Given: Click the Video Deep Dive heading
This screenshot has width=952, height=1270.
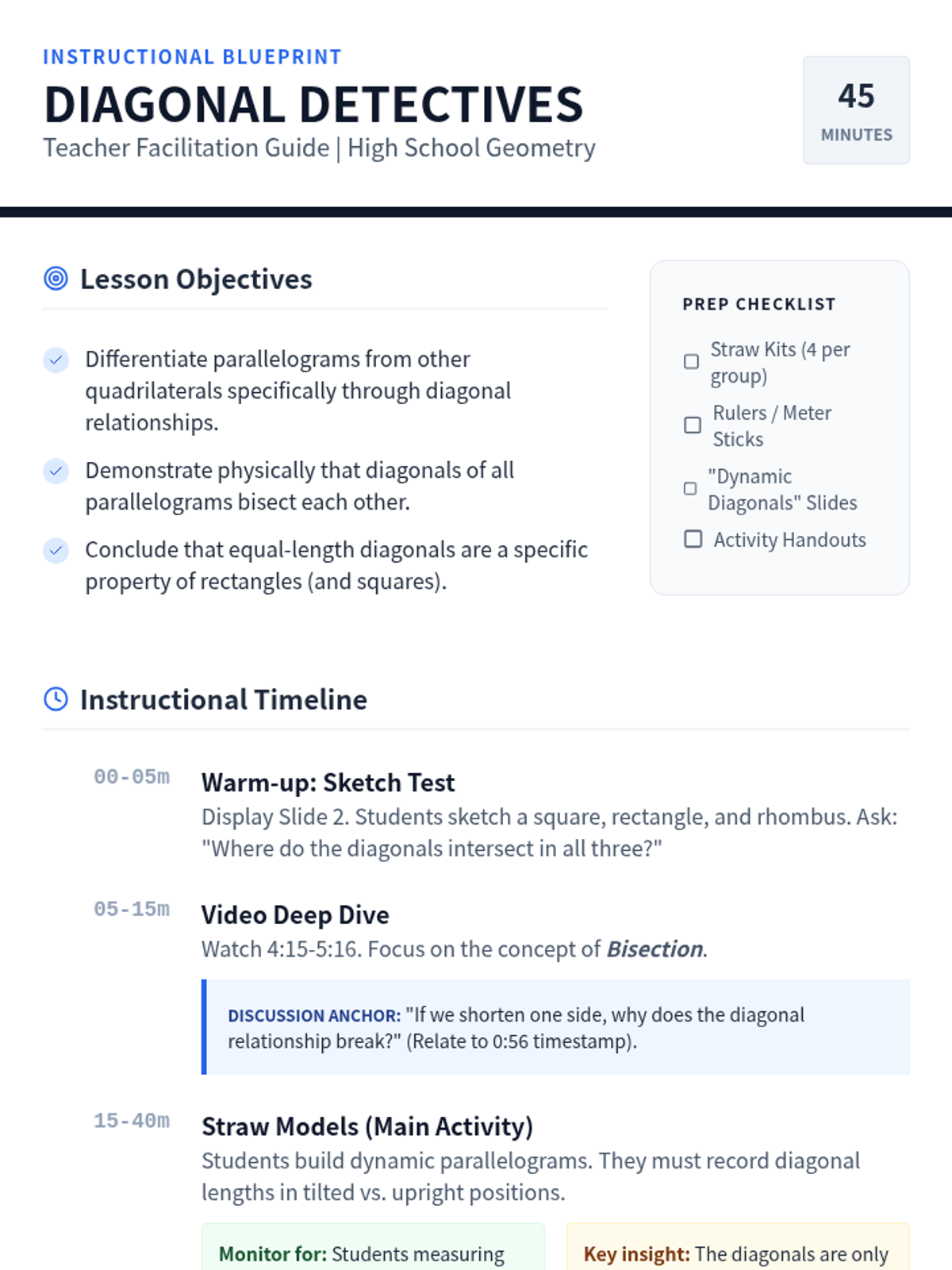Looking at the screenshot, I should coord(295,914).
